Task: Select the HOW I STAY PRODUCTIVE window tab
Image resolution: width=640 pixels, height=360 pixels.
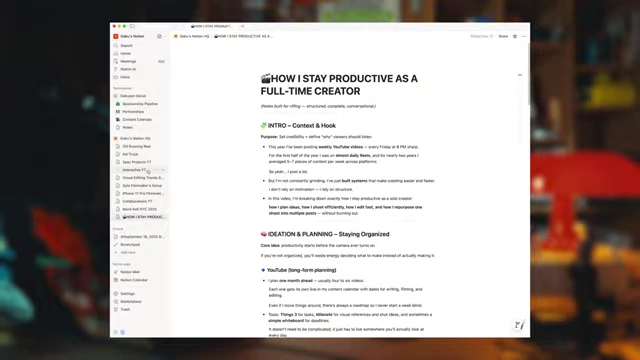Action: tap(212, 26)
